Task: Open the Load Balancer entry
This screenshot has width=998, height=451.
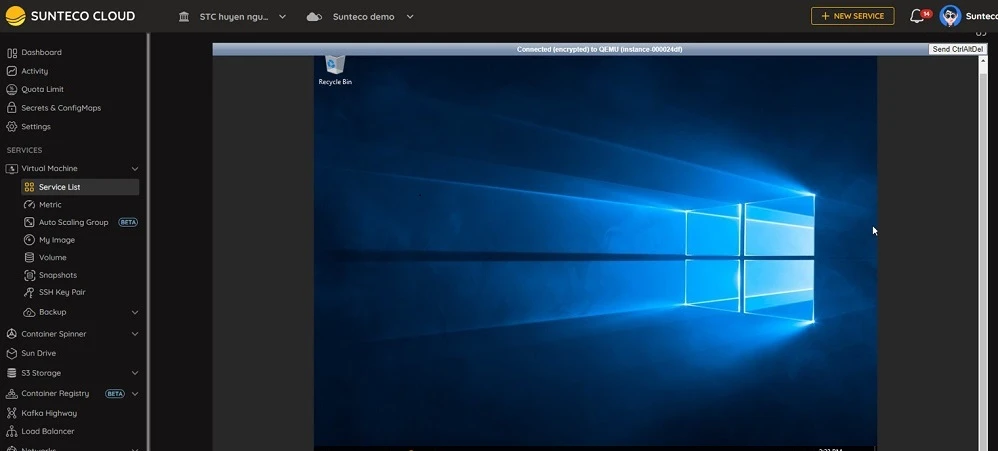Action: pos(48,431)
